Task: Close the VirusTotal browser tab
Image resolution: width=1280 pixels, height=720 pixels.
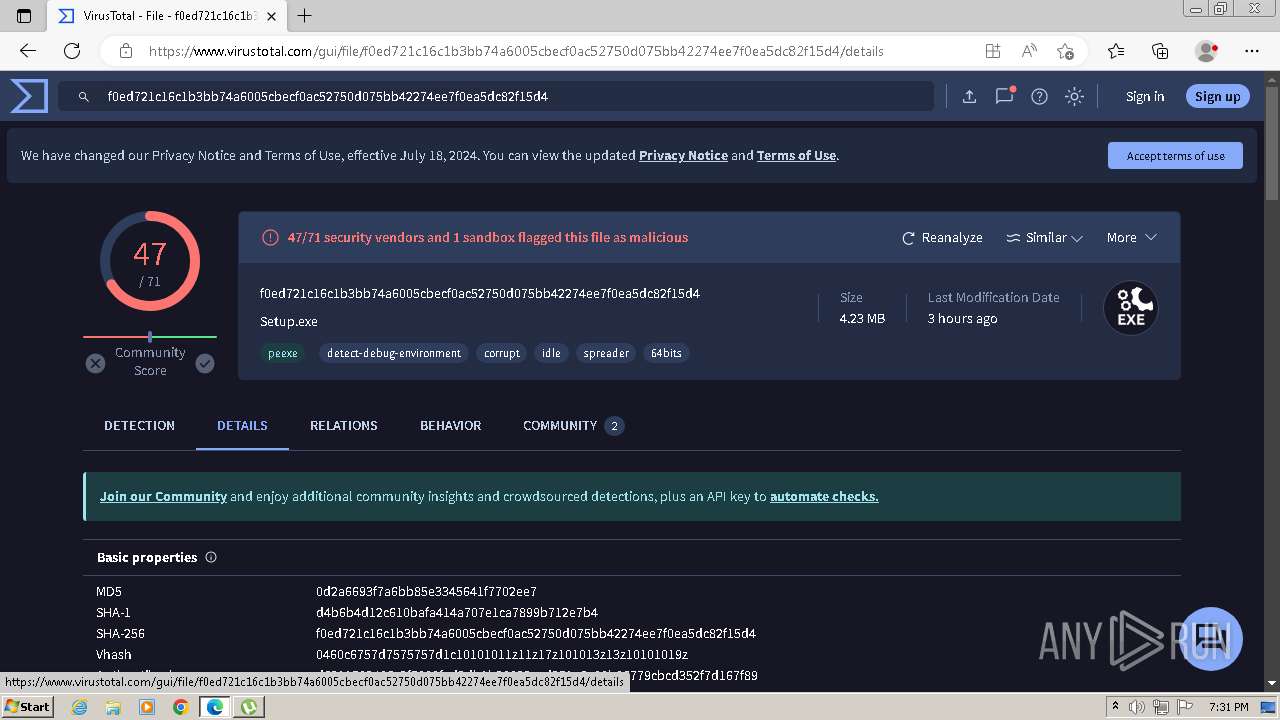Action: [x=271, y=16]
